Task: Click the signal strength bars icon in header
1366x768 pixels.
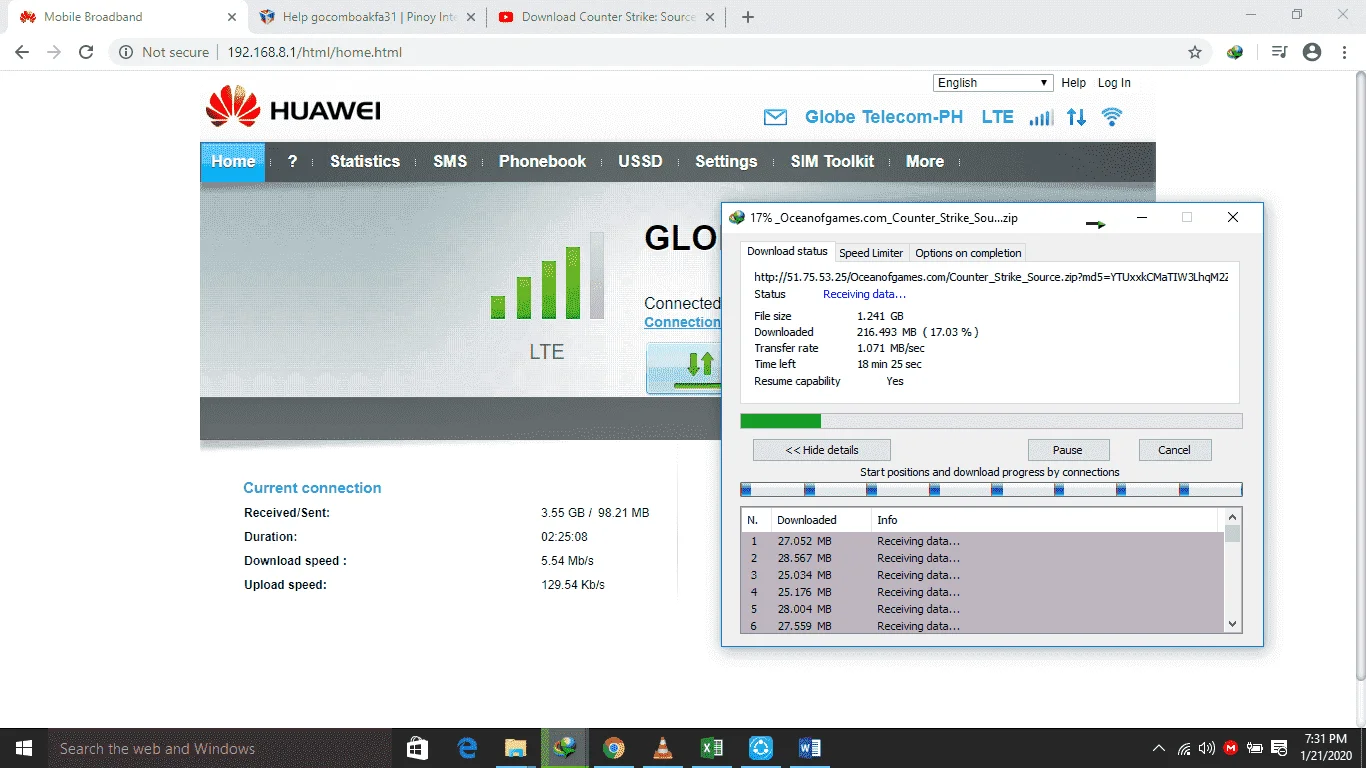Action: click(x=1041, y=117)
